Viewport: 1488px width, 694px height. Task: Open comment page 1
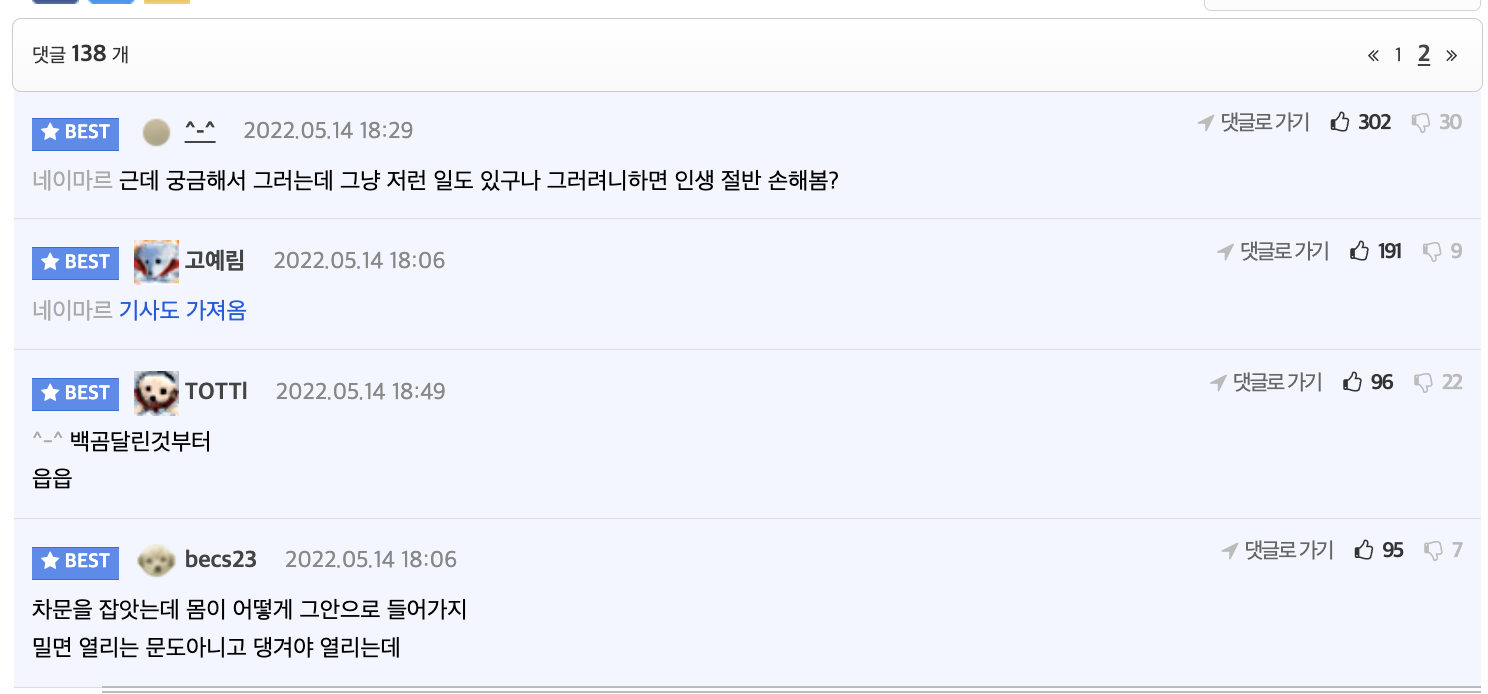(x=1398, y=55)
